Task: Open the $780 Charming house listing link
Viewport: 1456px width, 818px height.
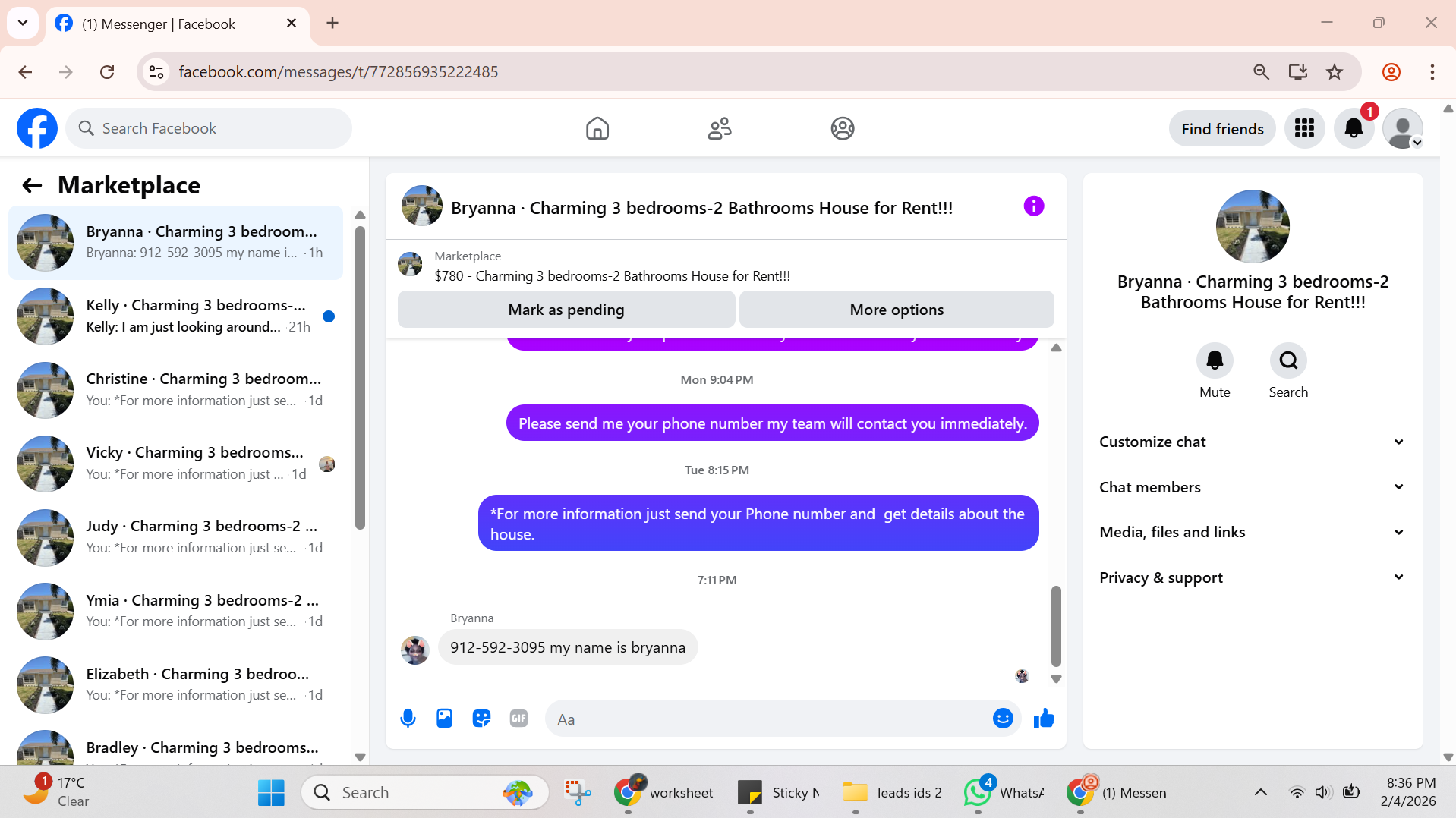Action: [612, 276]
